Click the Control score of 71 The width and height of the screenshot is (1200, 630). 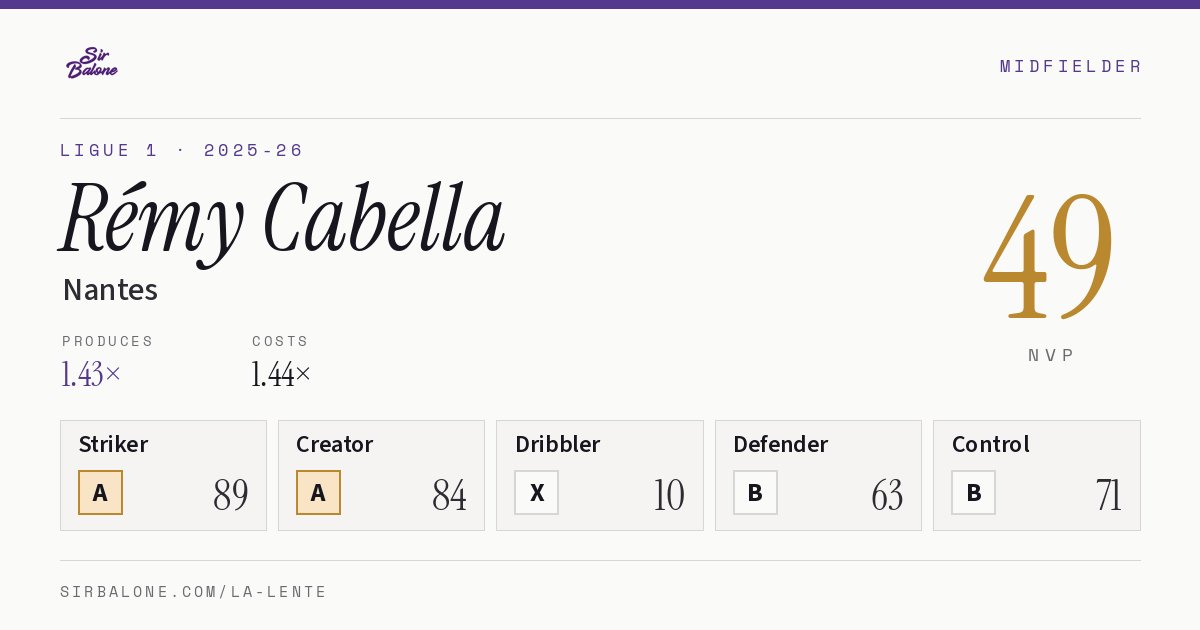tap(1108, 495)
